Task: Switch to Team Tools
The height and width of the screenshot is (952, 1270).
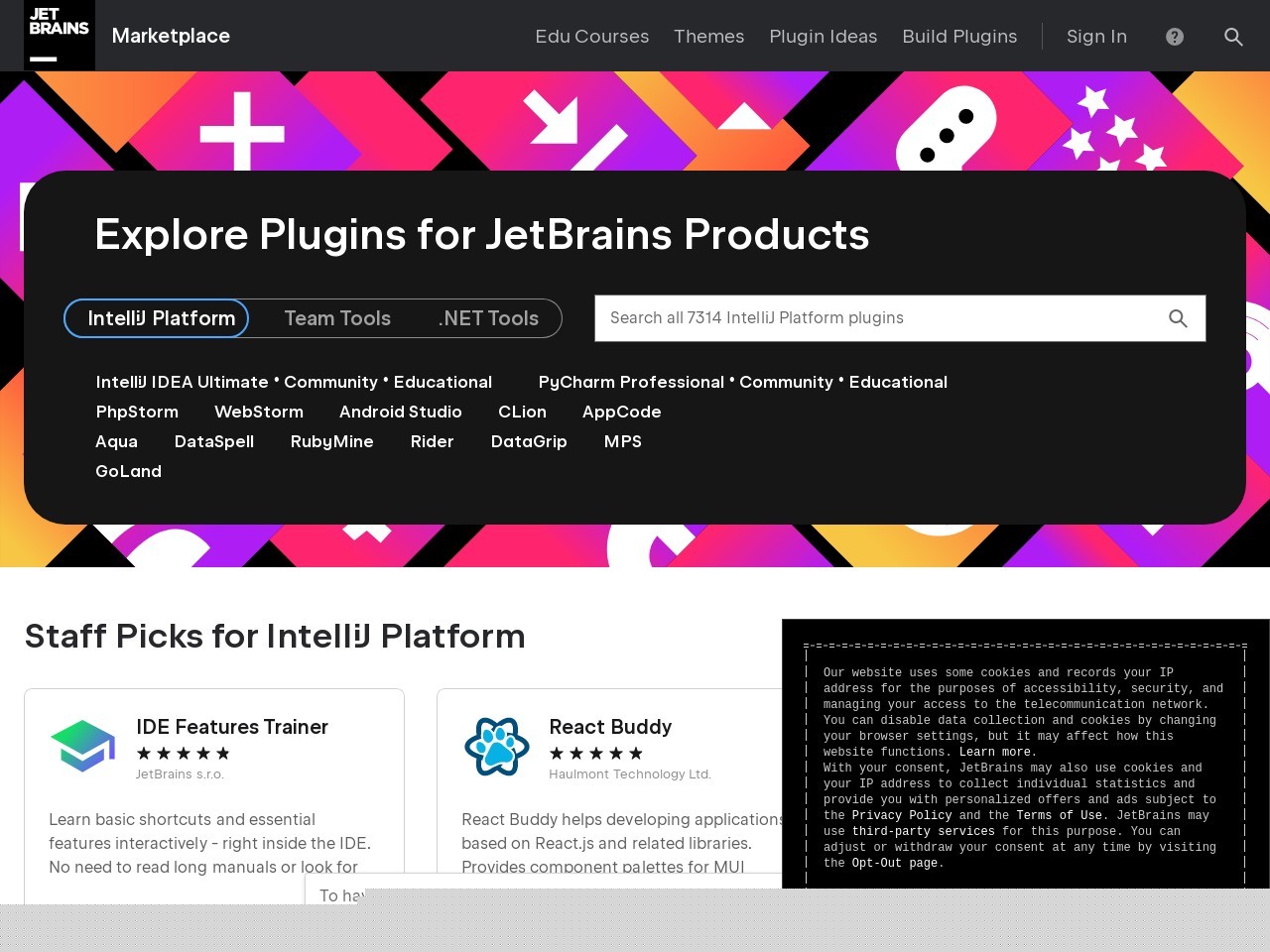Action: click(337, 318)
